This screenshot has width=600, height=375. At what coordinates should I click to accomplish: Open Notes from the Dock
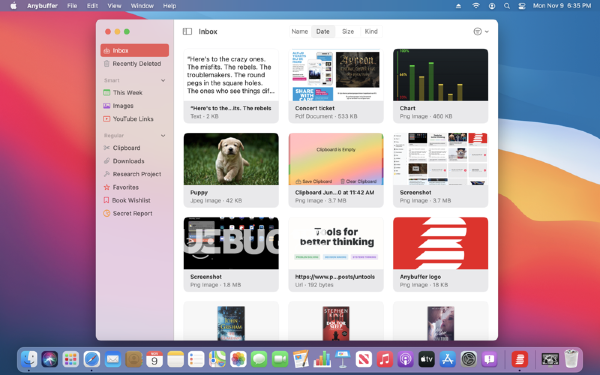[175, 359]
